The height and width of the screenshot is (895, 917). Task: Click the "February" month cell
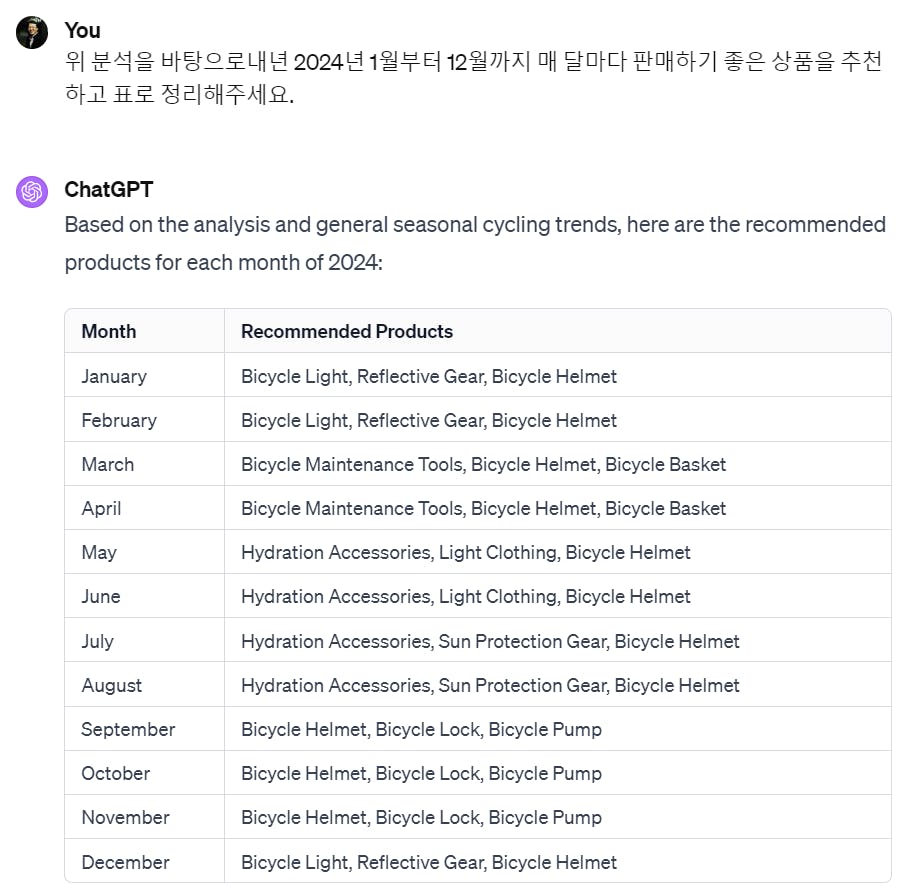(x=119, y=421)
